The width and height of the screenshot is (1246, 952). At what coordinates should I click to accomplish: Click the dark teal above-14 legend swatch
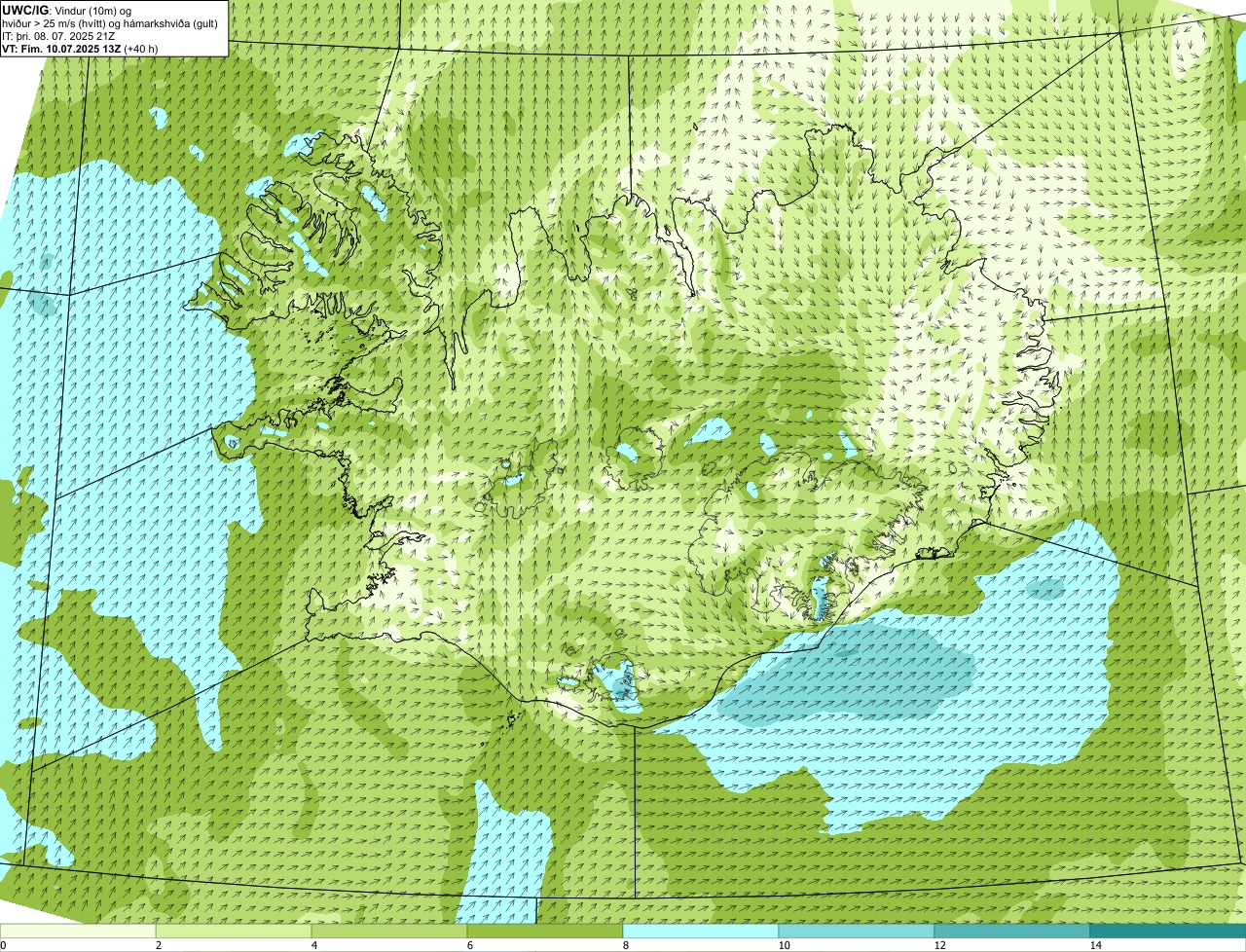click(1168, 932)
